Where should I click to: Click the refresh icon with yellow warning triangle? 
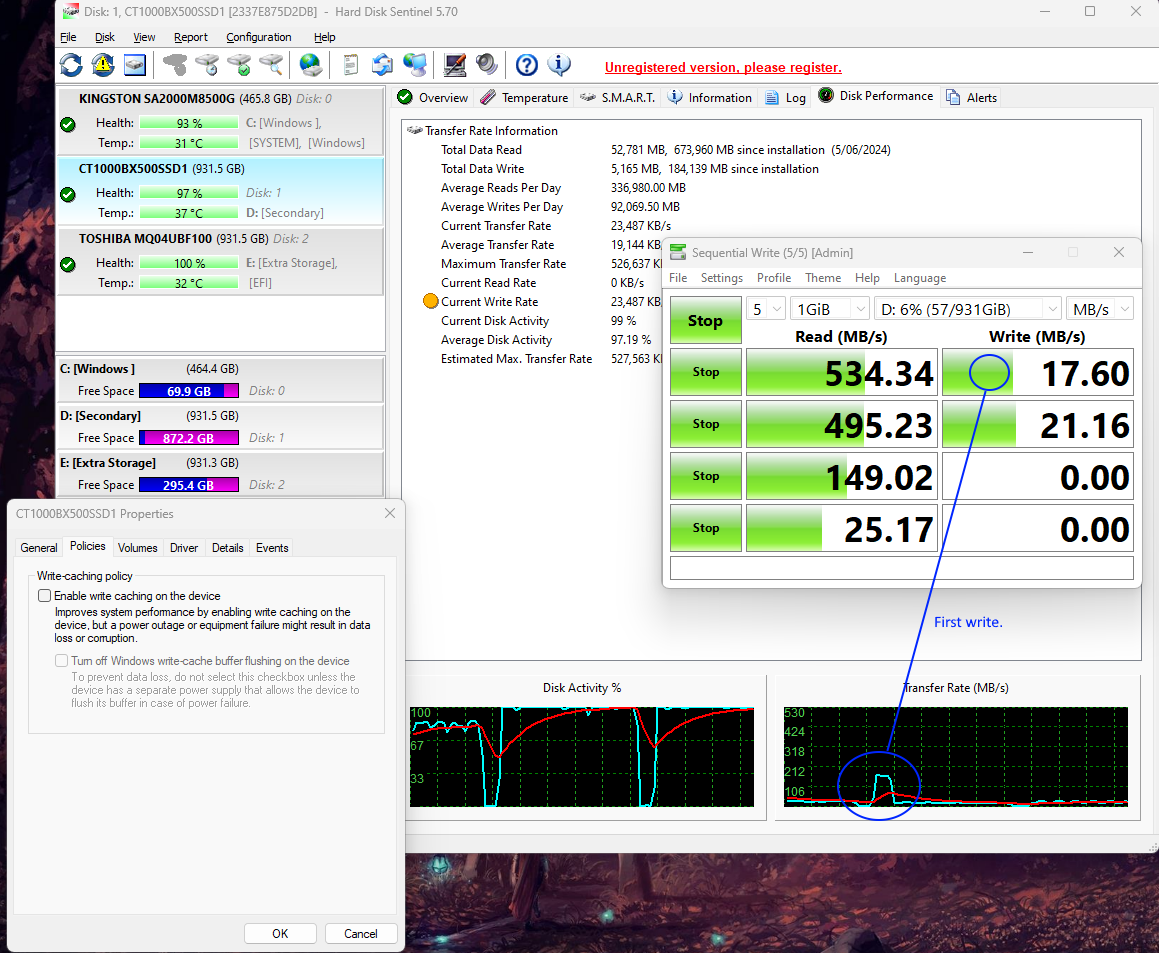tap(103, 65)
